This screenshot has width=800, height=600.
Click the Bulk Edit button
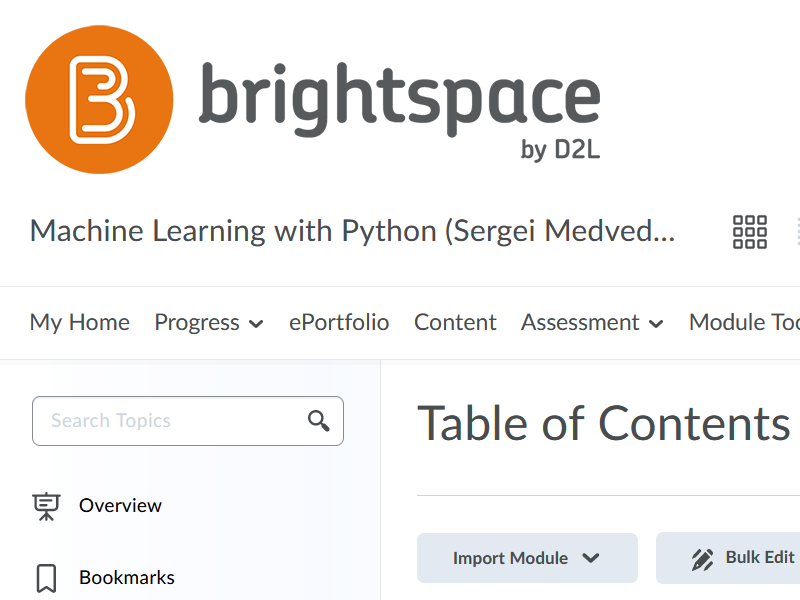pos(728,558)
